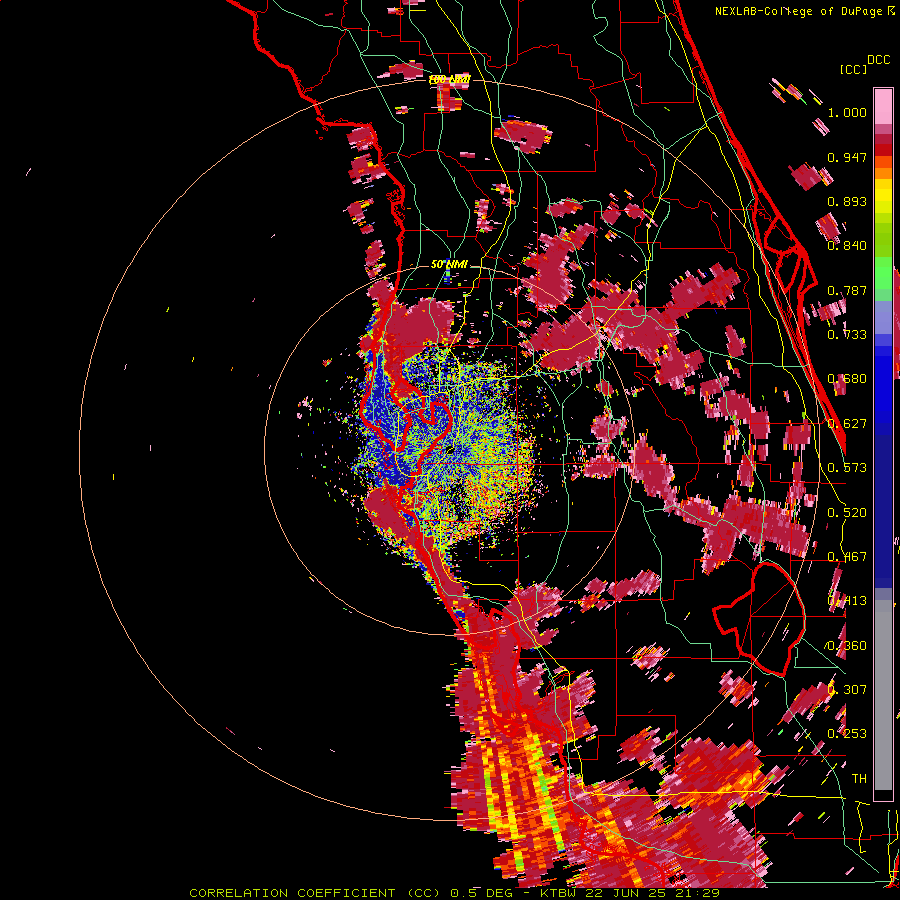Select the 0.520 scale value
The image size is (900, 900).
coord(847,513)
